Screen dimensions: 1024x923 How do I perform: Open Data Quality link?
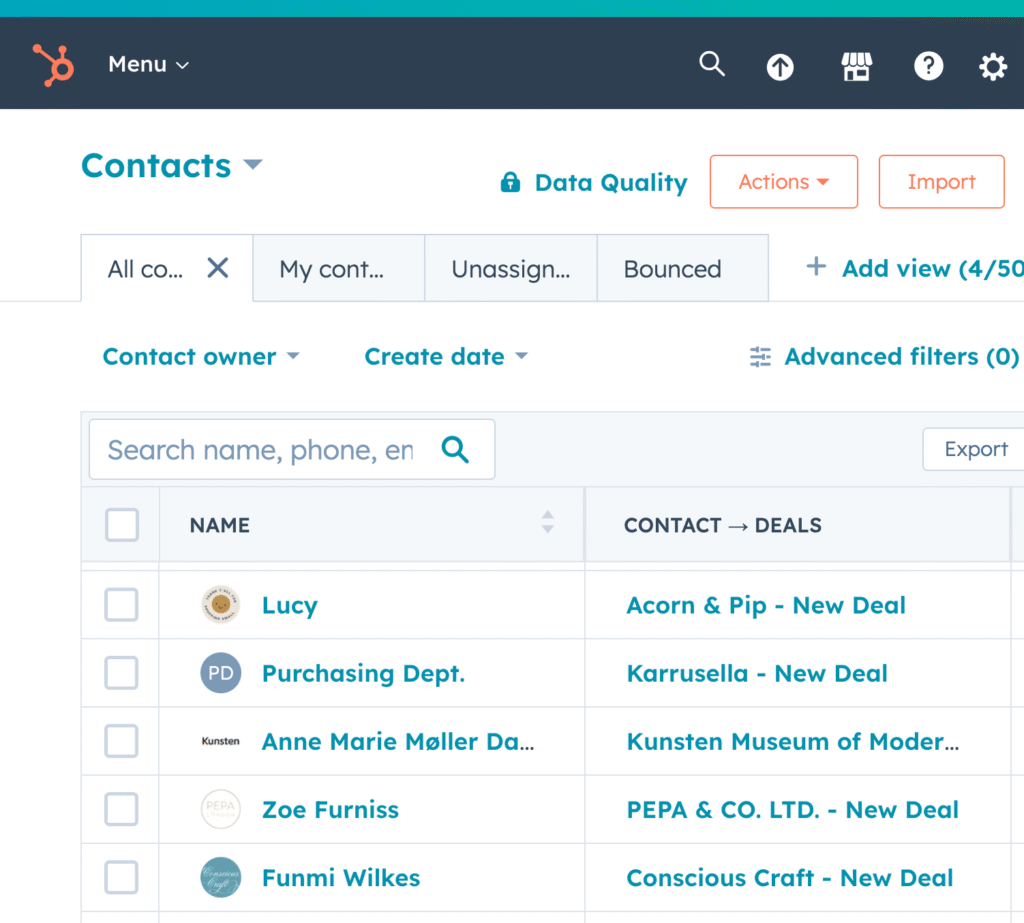611,182
